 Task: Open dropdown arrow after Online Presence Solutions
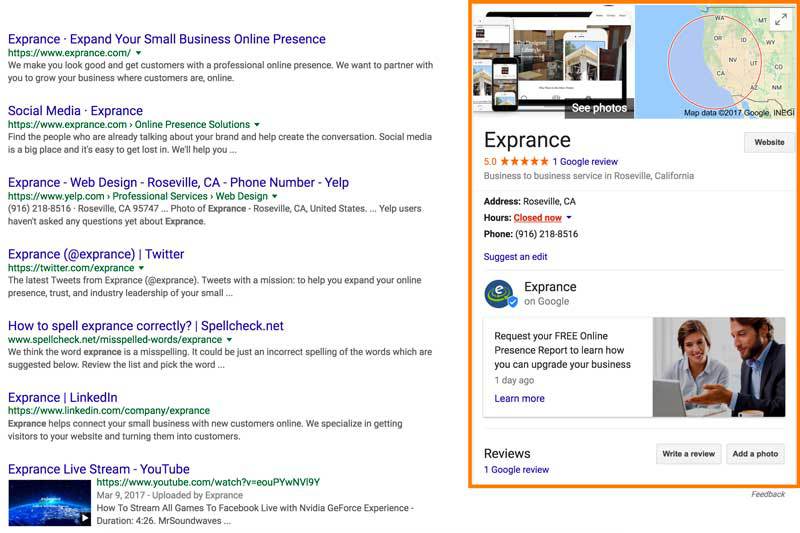(257, 124)
